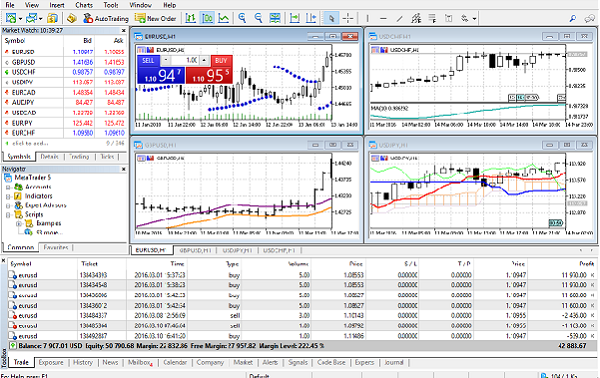Open the Insert menu
600x378 pixels.
click(x=57, y=5)
